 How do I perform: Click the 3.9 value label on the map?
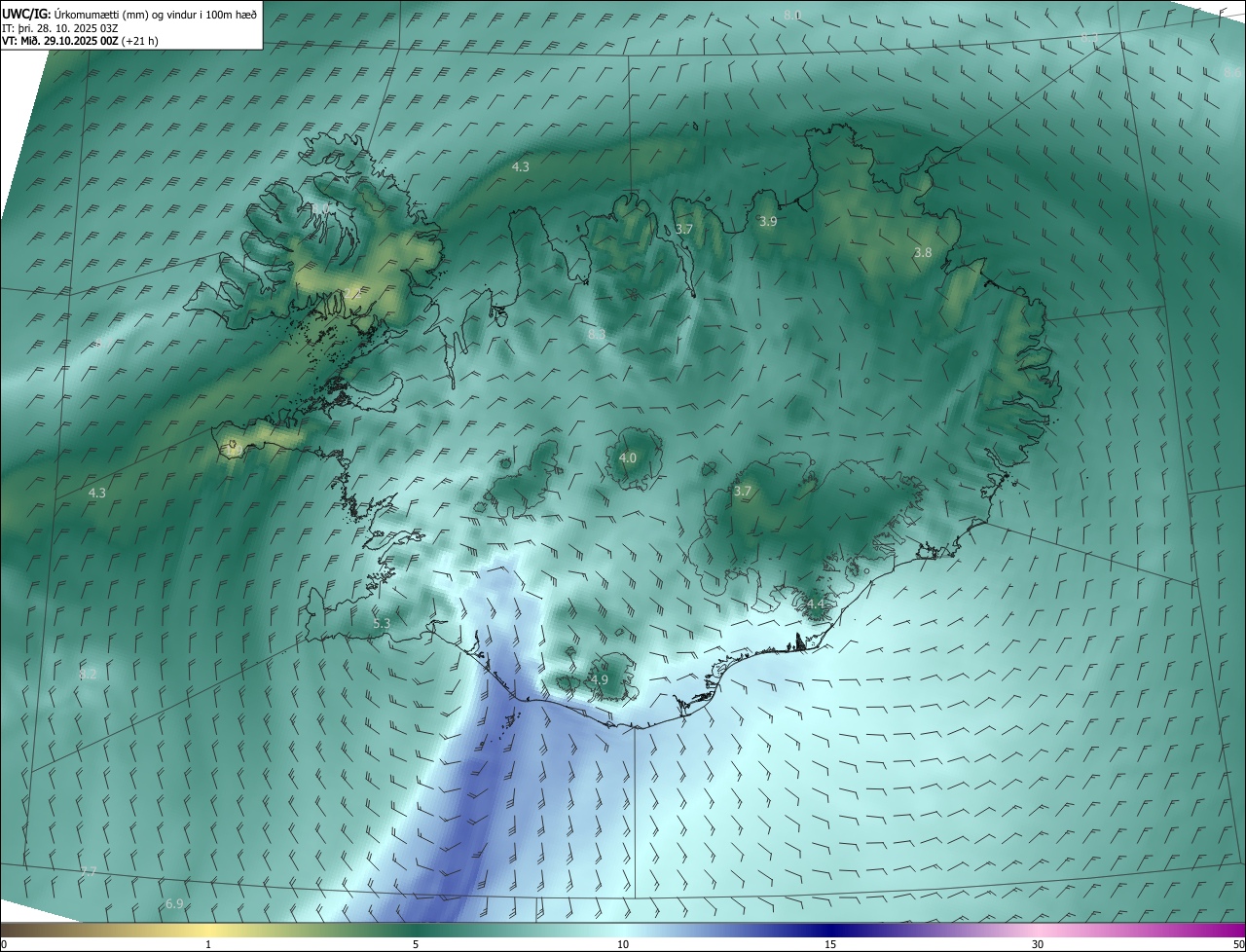pyautogui.click(x=768, y=222)
